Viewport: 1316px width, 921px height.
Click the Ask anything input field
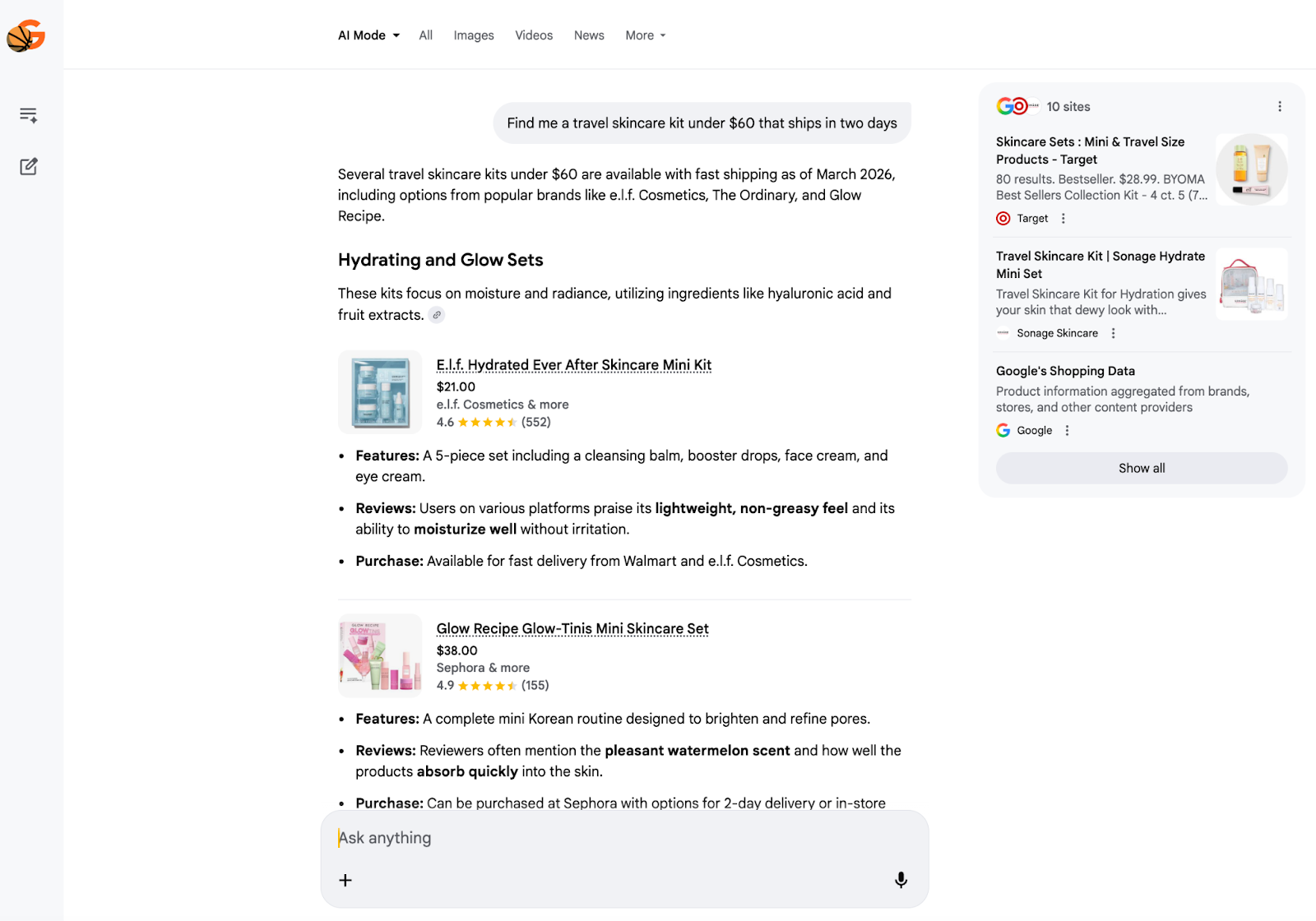[x=576, y=837]
